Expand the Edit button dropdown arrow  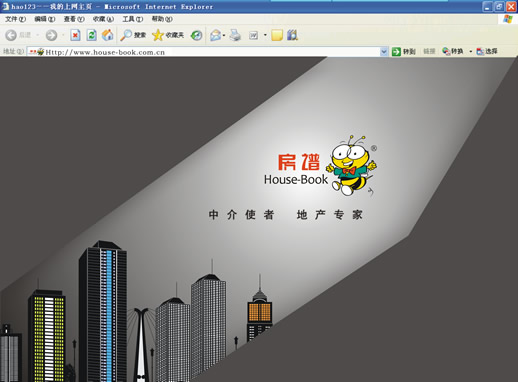(265, 35)
